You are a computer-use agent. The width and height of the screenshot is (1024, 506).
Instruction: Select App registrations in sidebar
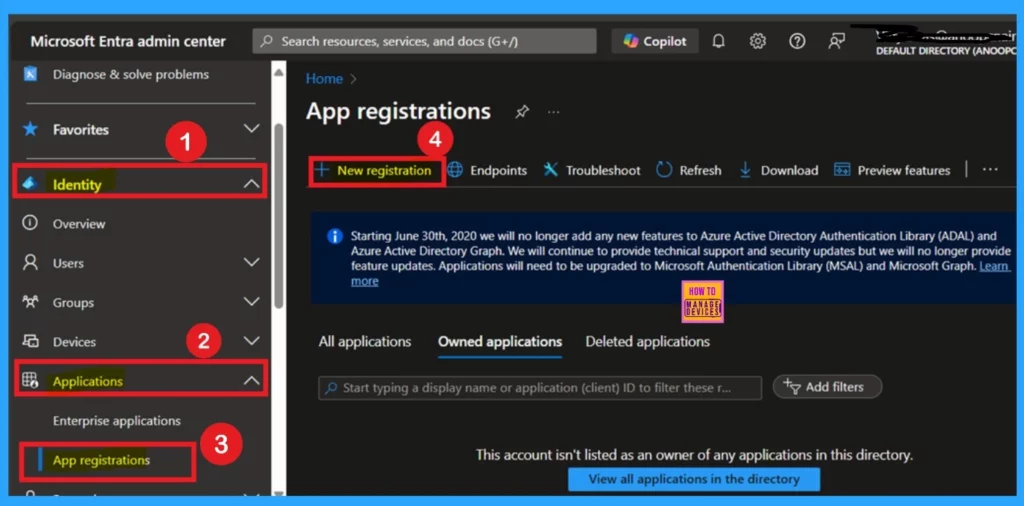pos(101,460)
